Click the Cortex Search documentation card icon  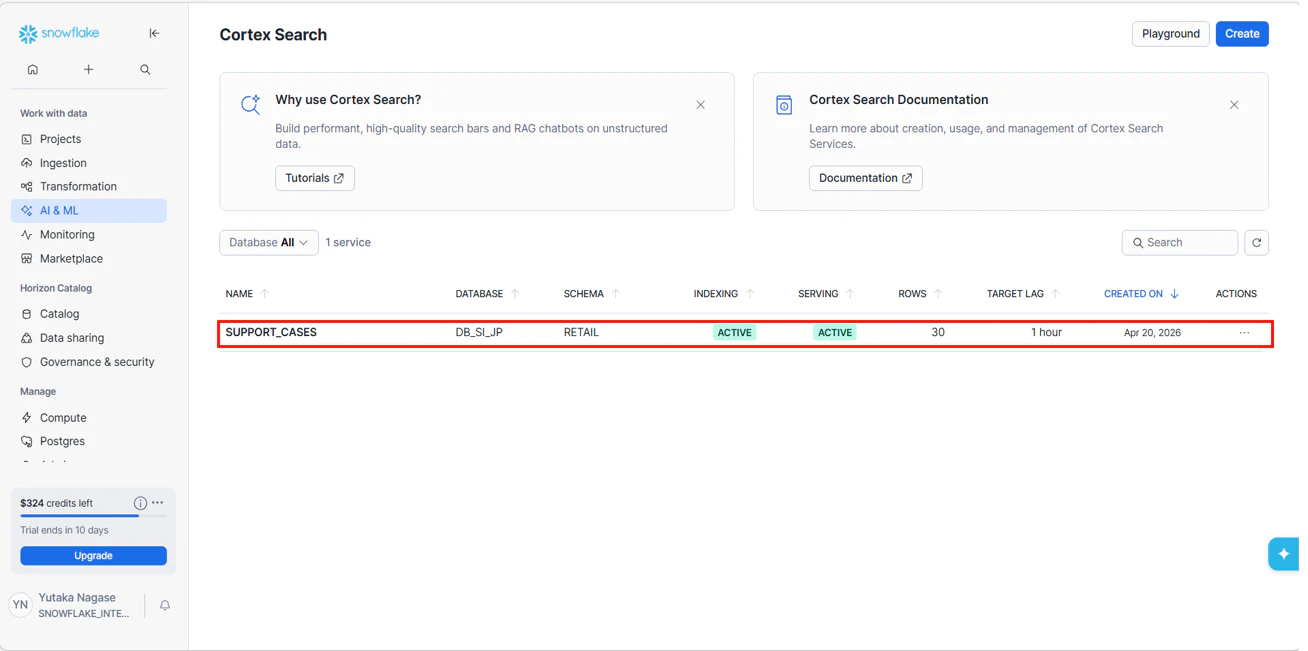click(784, 105)
